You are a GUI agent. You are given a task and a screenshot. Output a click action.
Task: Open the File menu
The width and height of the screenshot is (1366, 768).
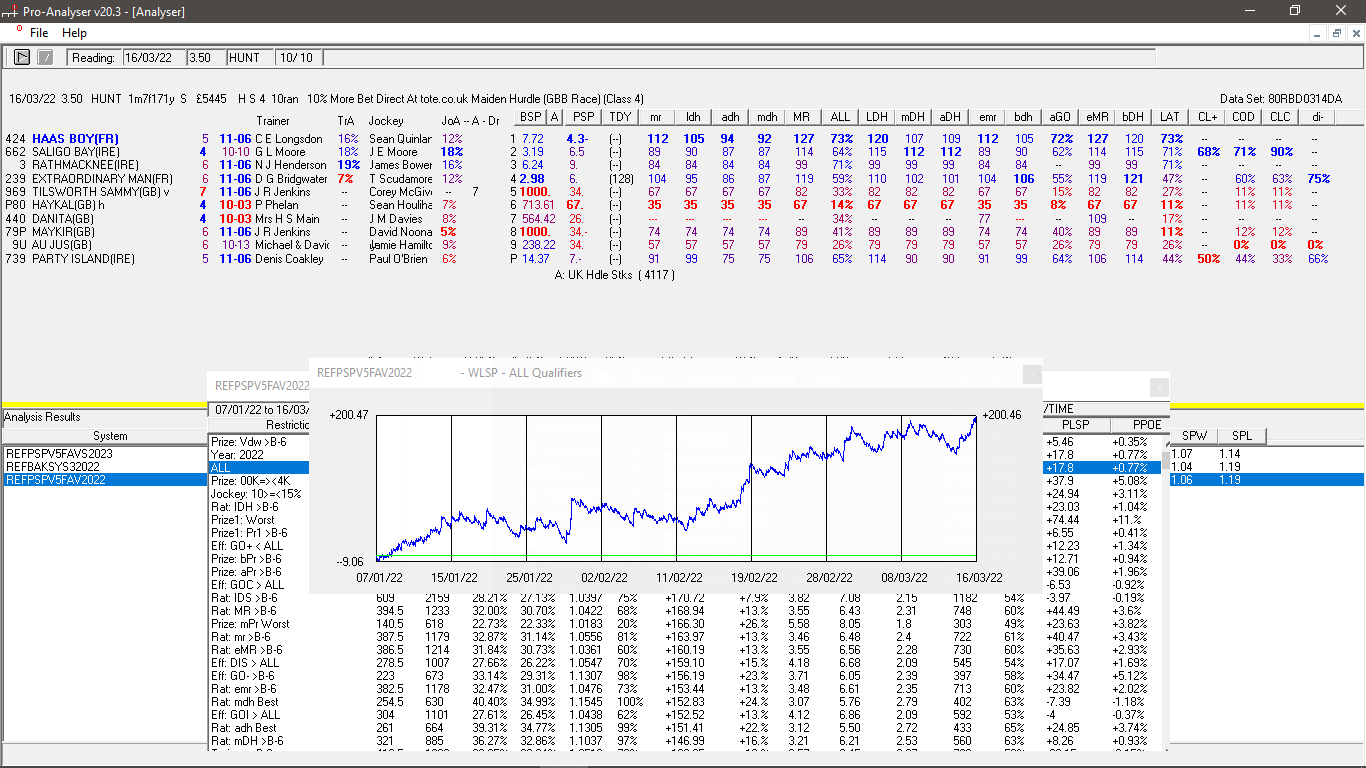[x=39, y=33]
